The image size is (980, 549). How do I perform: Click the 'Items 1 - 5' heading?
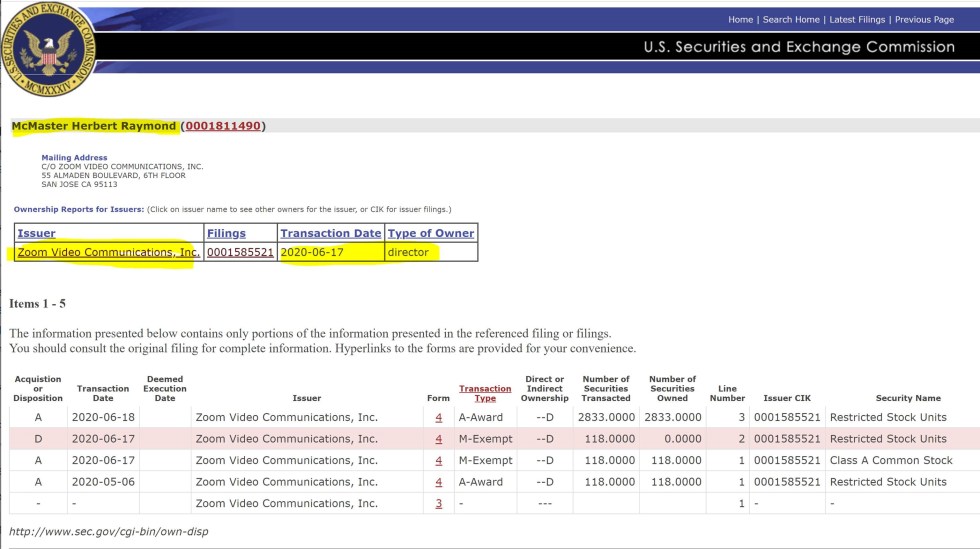pos(37,304)
